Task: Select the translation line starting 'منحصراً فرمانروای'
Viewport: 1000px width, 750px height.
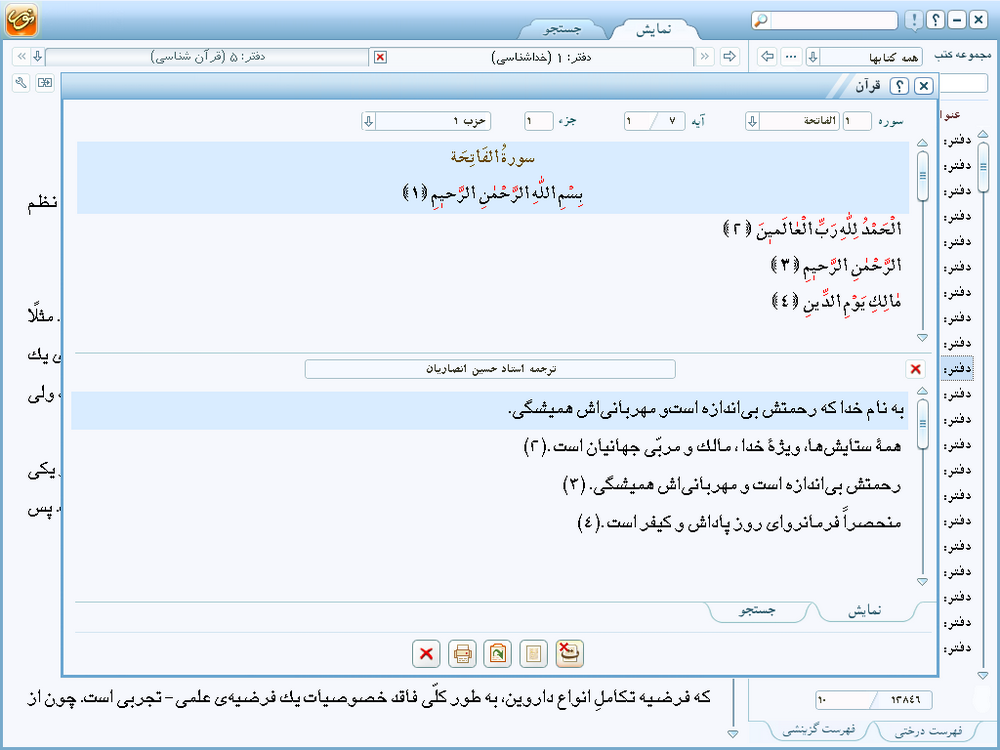Action: [x=740, y=522]
